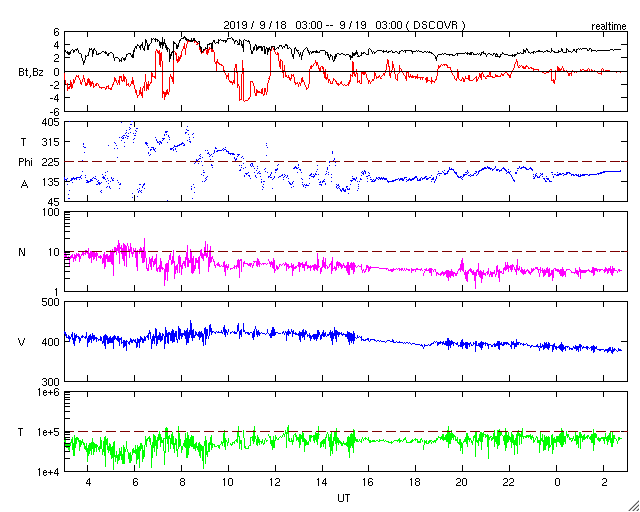
Task: Click the '6' hour tick on the time axis
Action: (x=134, y=482)
